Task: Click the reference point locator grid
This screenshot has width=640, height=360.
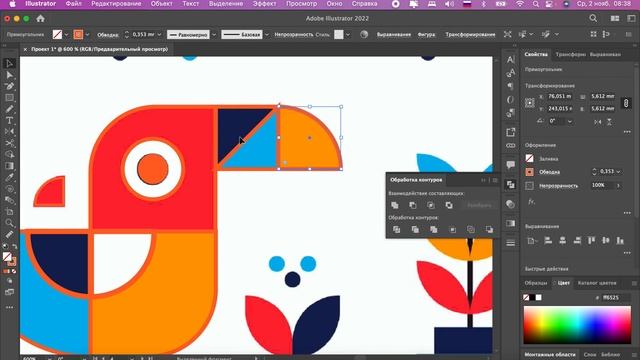Action: pos(530,103)
